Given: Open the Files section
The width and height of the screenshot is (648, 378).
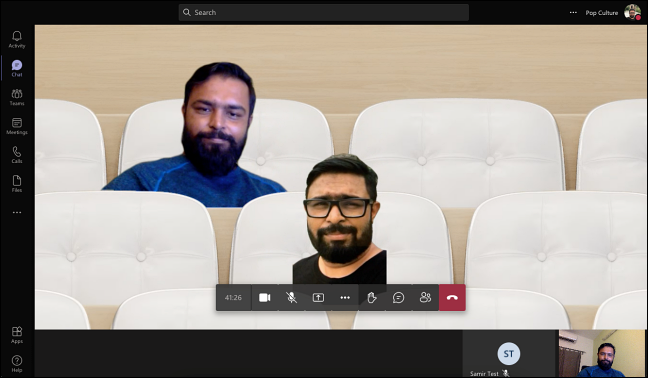Looking at the screenshot, I should (17, 184).
